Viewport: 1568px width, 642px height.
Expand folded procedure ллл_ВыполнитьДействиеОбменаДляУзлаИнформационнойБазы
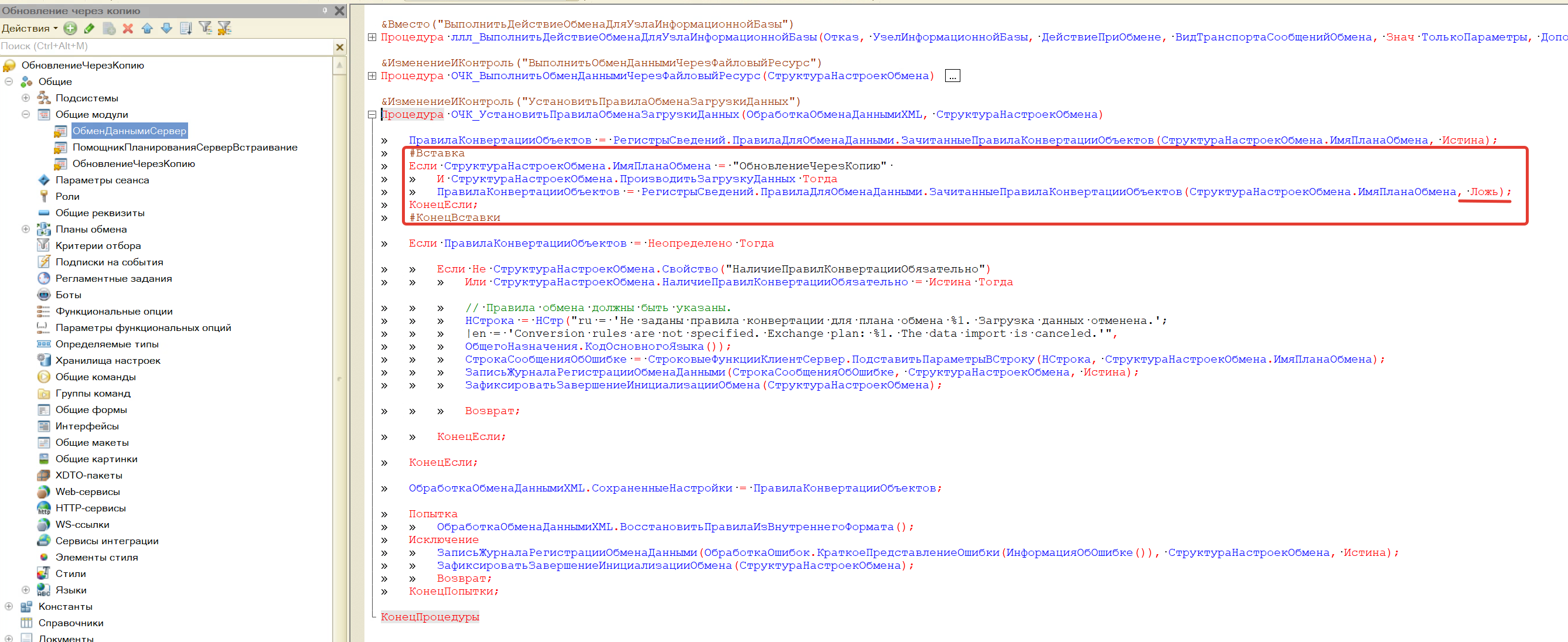pos(372,37)
